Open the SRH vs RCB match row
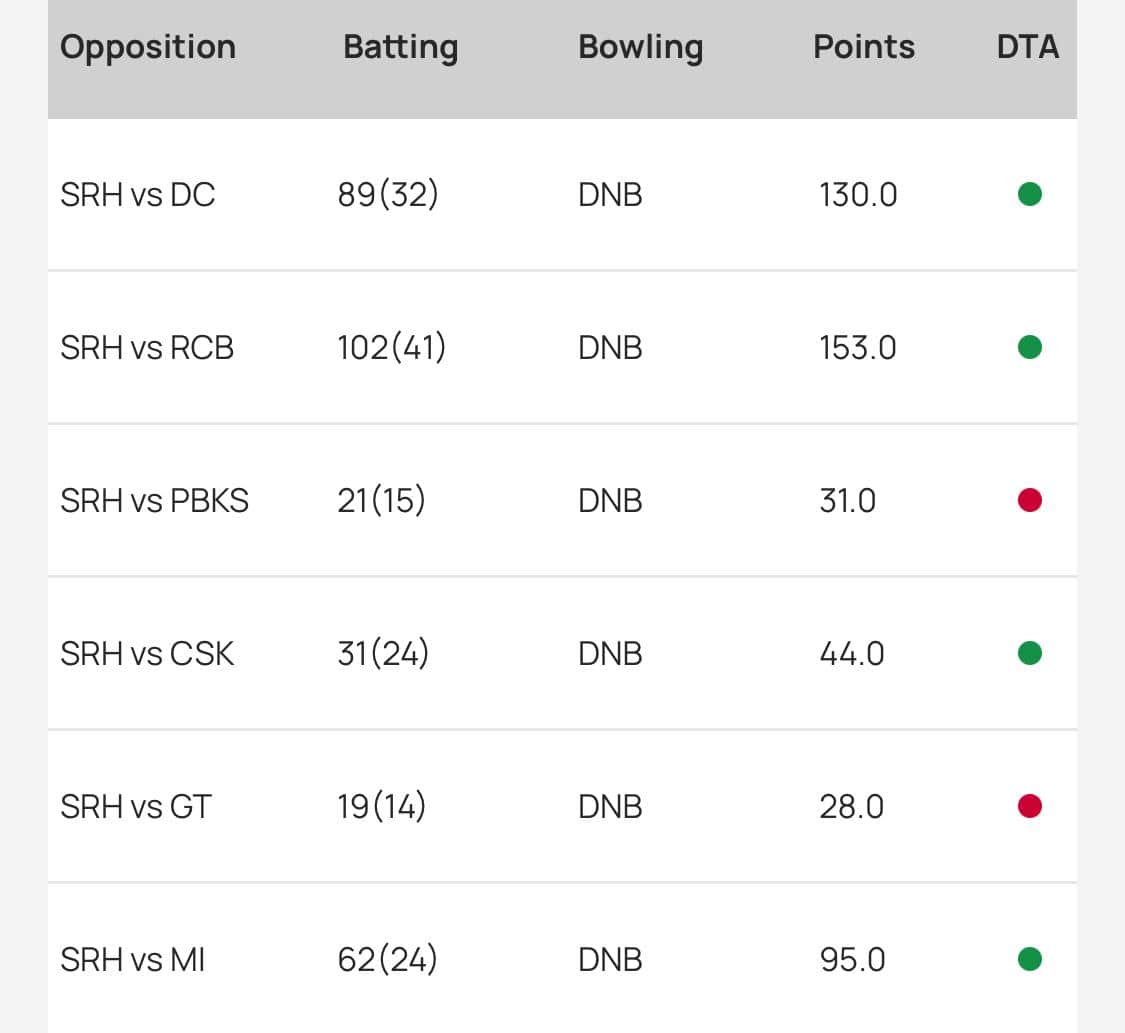 pyautogui.click(x=147, y=348)
